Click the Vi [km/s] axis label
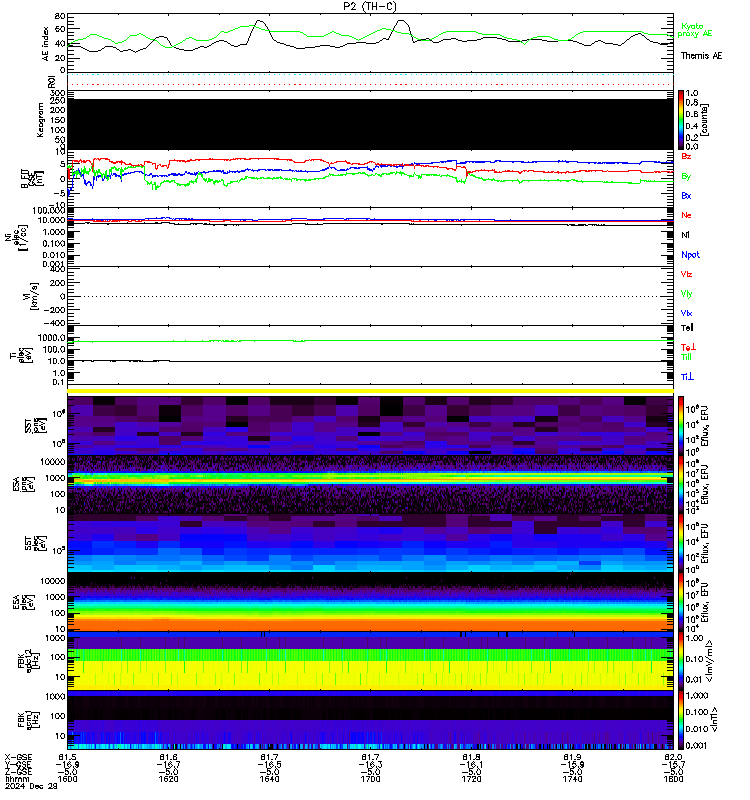 [x=30, y=296]
